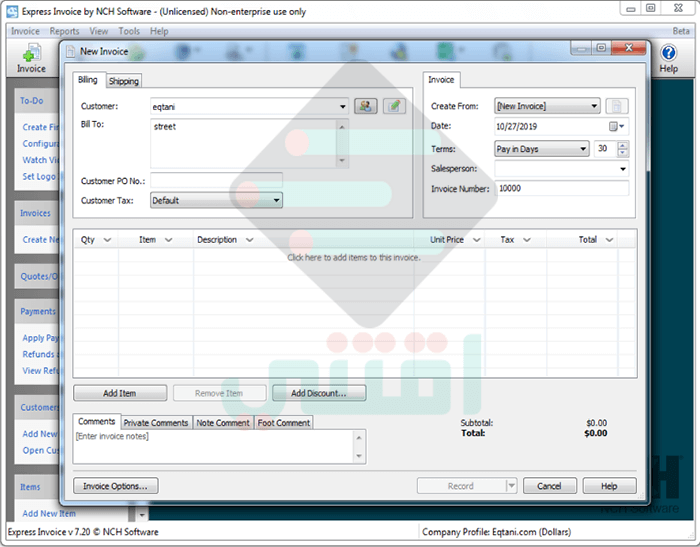Click the Invoice toolbar icon
The width and height of the screenshot is (700, 547).
pos(31,58)
